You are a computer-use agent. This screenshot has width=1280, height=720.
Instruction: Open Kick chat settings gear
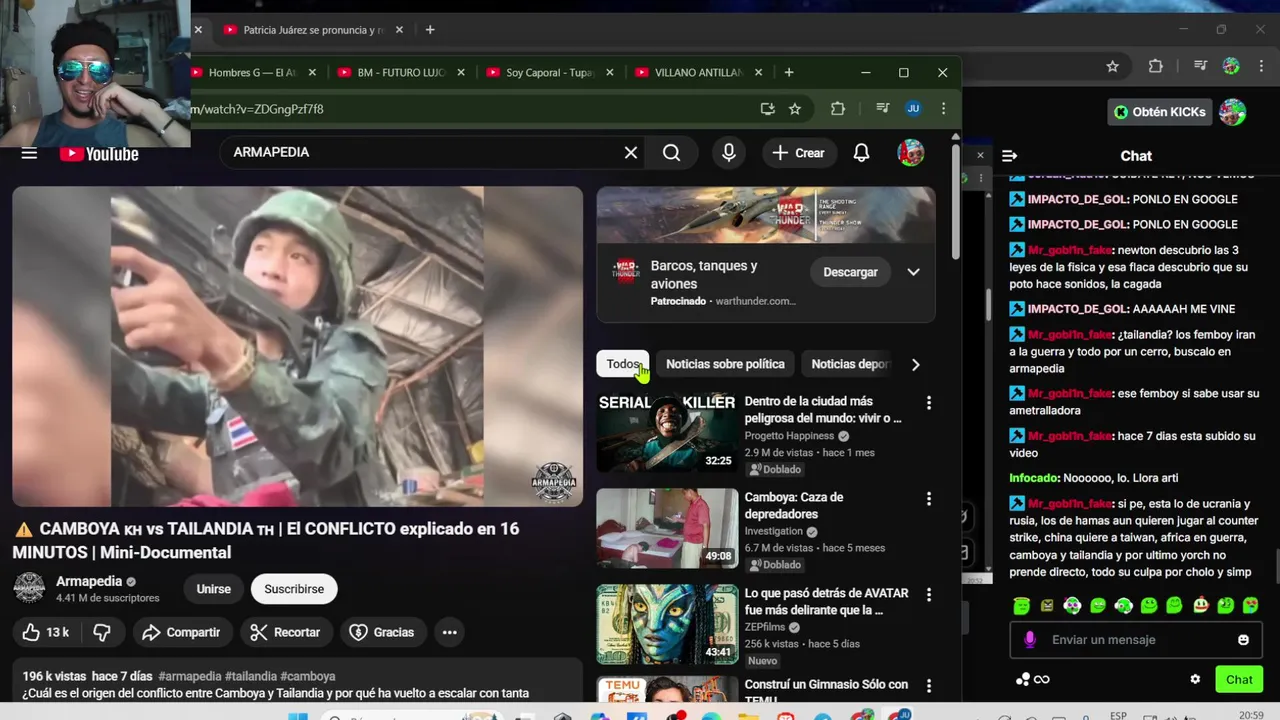click(x=1194, y=679)
